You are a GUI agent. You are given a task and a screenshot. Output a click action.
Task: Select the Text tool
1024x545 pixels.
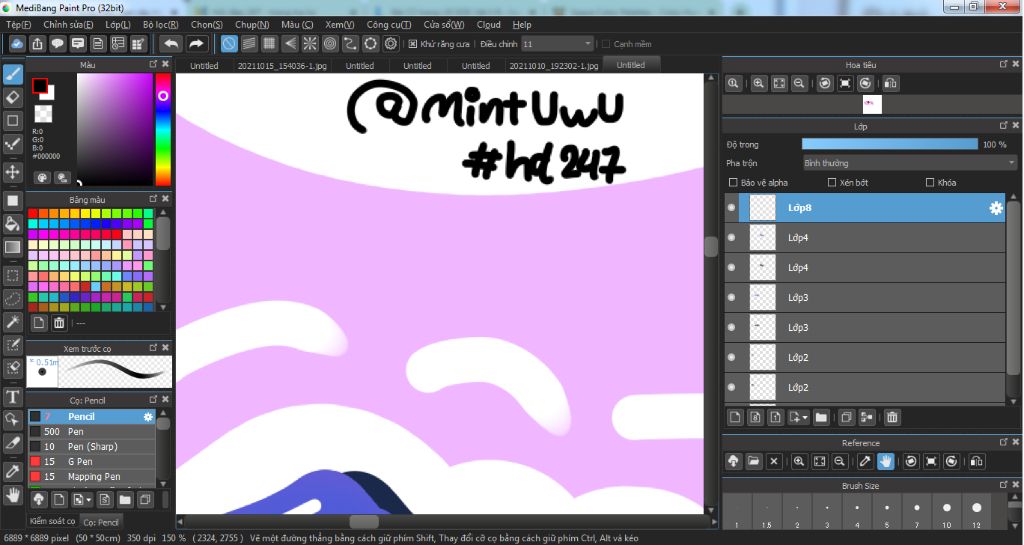(12, 397)
